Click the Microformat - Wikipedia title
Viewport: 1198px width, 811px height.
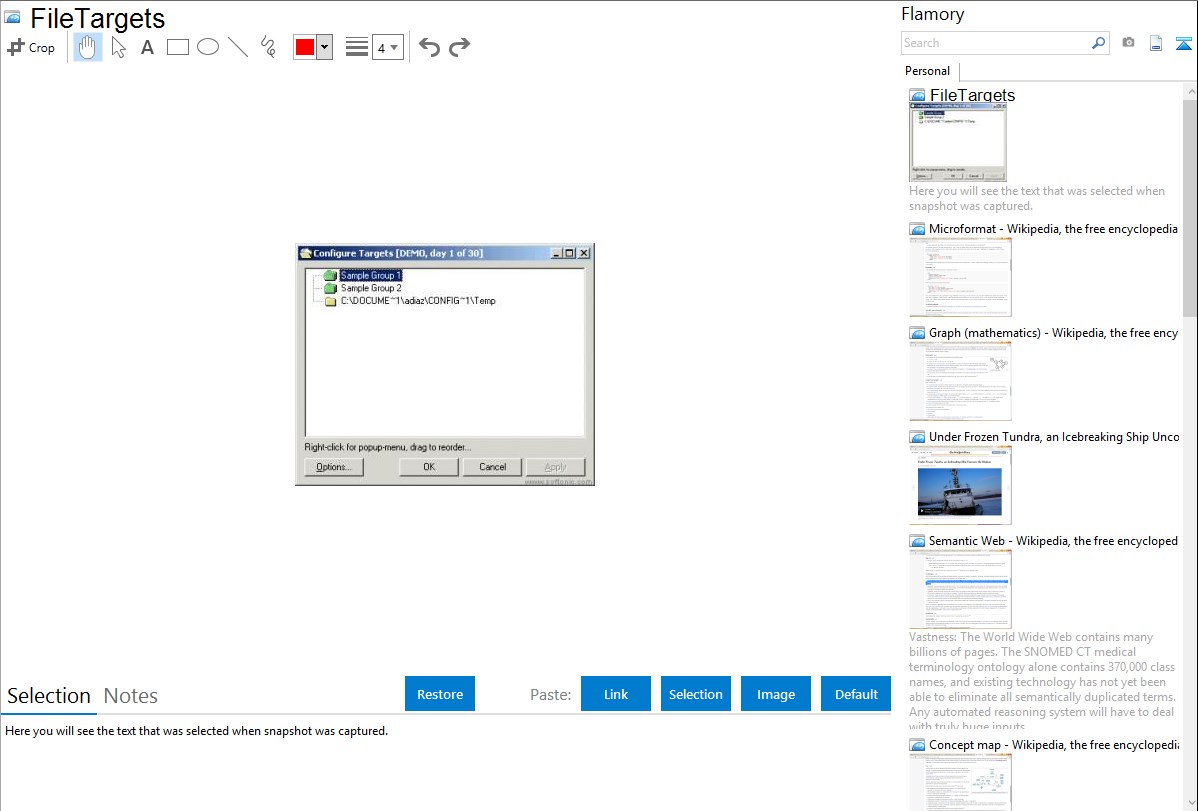click(1053, 229)
